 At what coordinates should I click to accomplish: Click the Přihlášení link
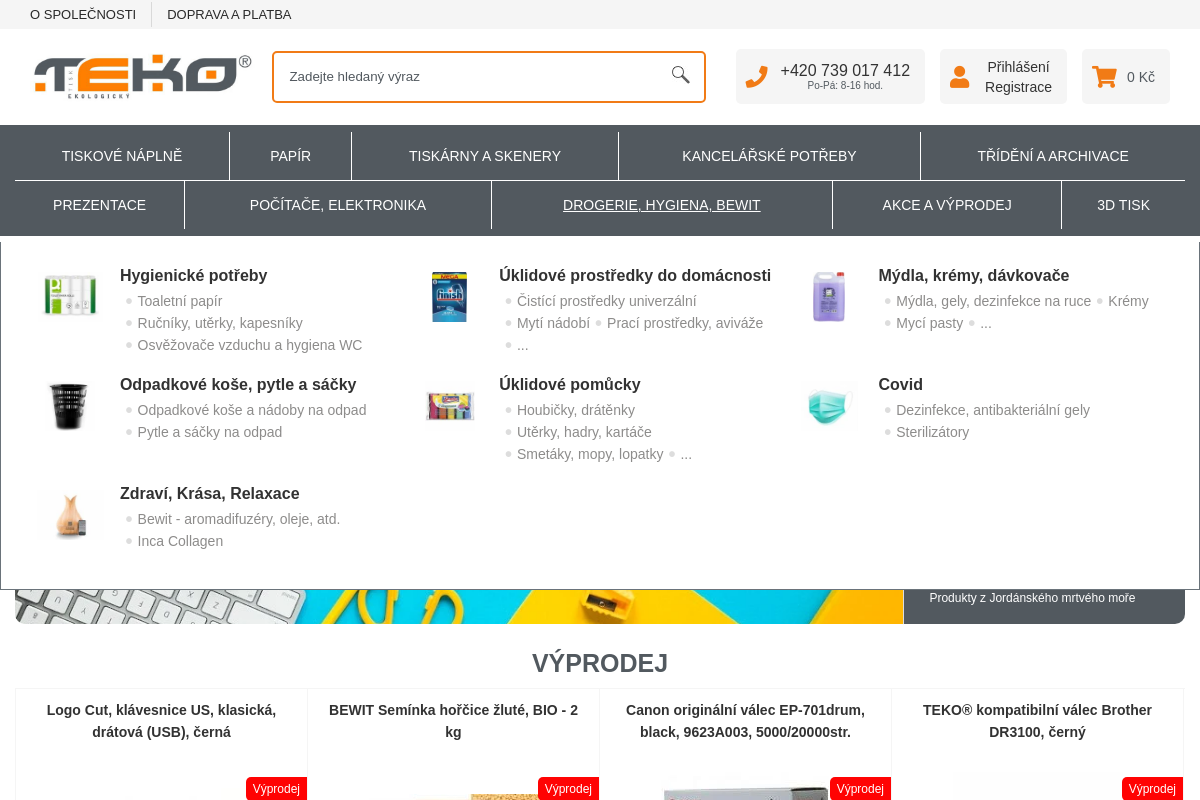1018,67
